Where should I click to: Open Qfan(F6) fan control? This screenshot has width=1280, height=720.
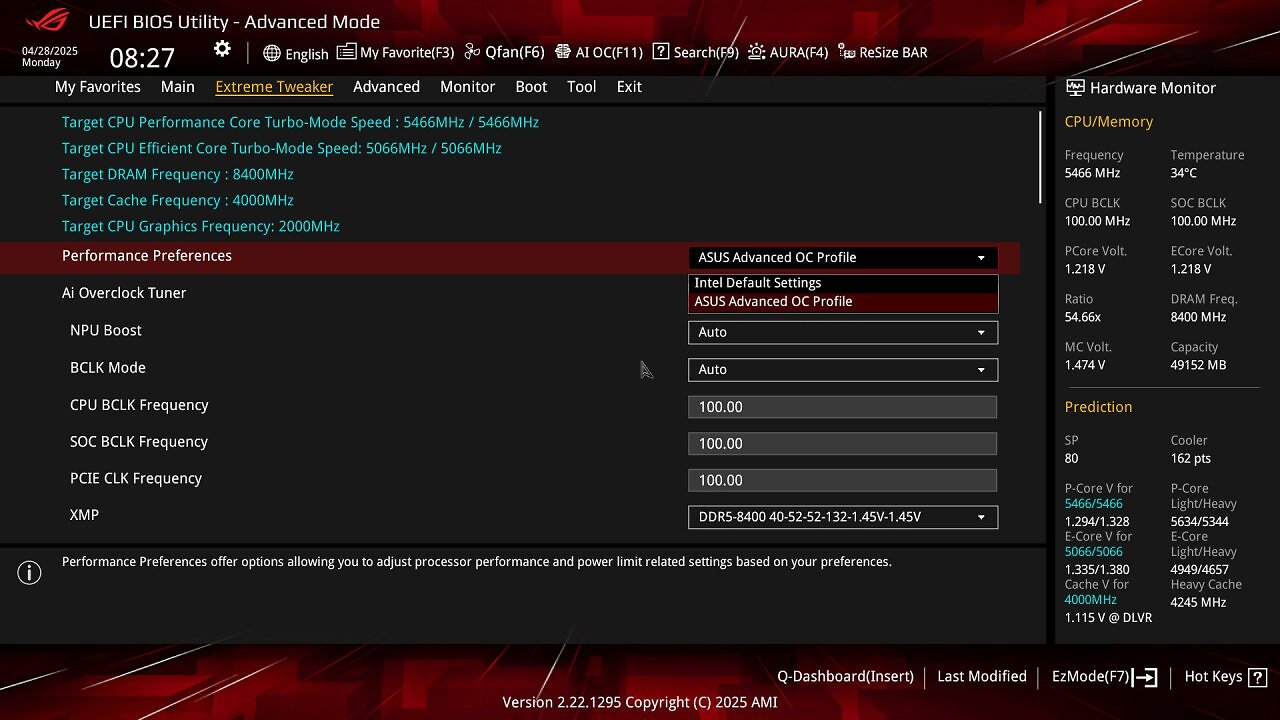click(x=504, y=52)
